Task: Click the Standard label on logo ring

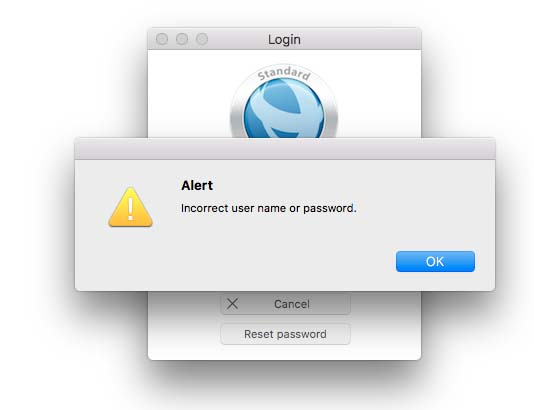Action: pos(284,74)
